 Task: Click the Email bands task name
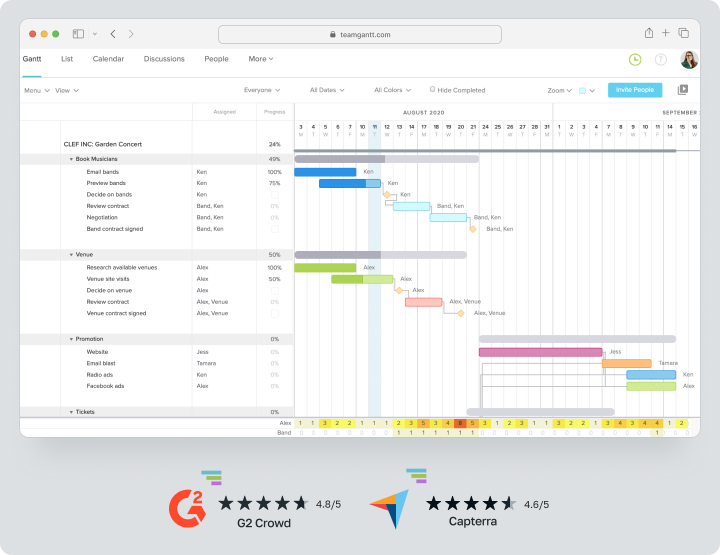(103, 172)
